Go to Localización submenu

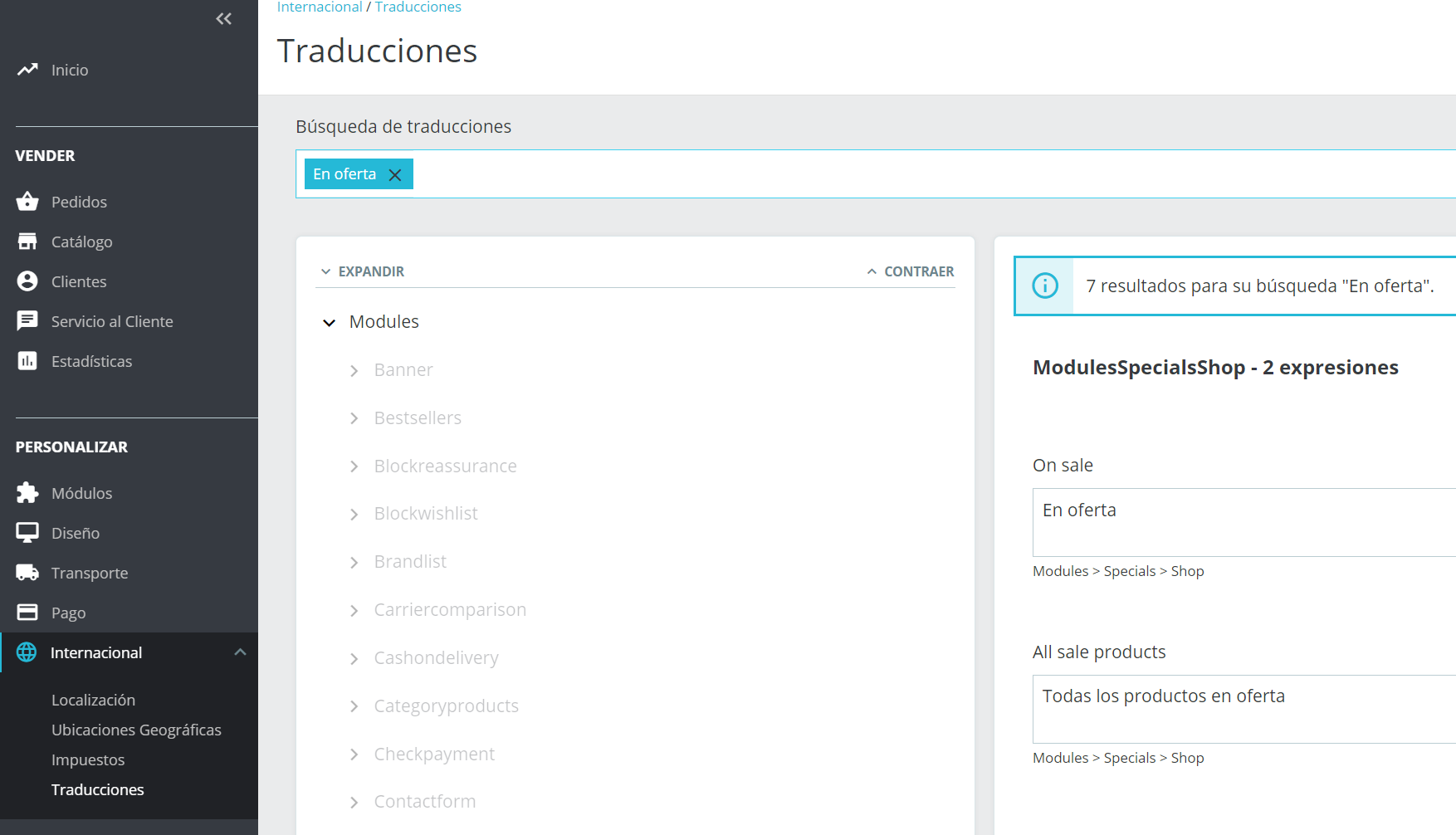pyautogui.click(x=93, y=700)
